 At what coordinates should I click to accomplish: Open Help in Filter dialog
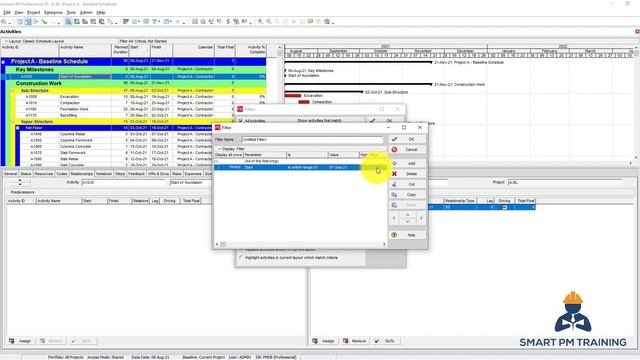407,235
